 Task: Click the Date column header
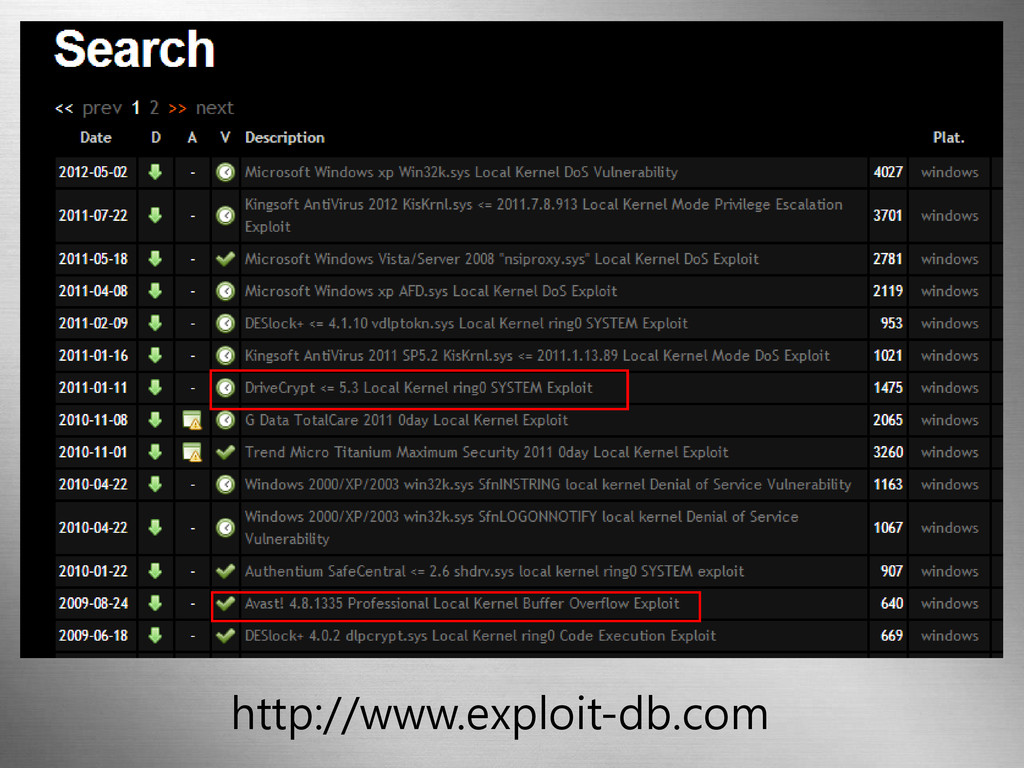95,138
